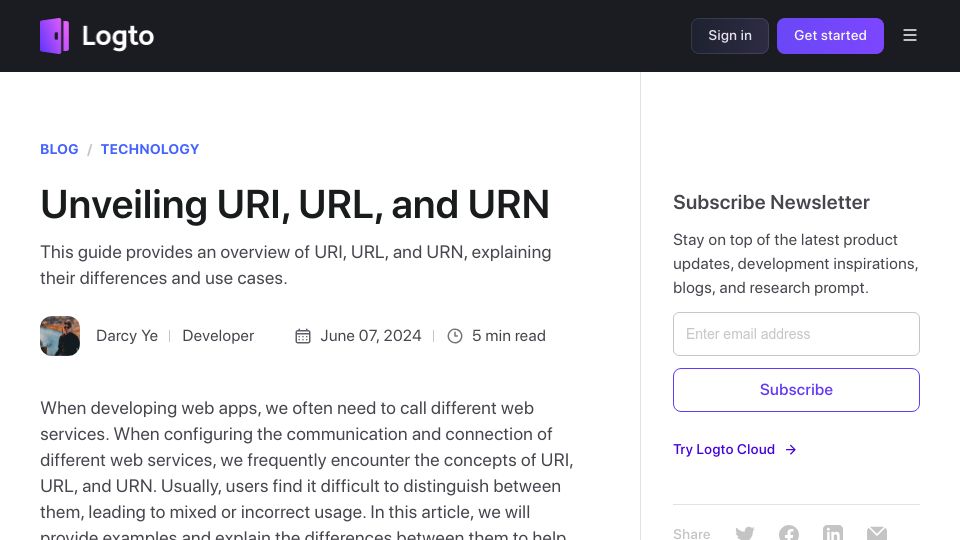This screenshot has width=960, height=540.
Task: Click the June 07, 2024 date
Action: coord(371,336)
